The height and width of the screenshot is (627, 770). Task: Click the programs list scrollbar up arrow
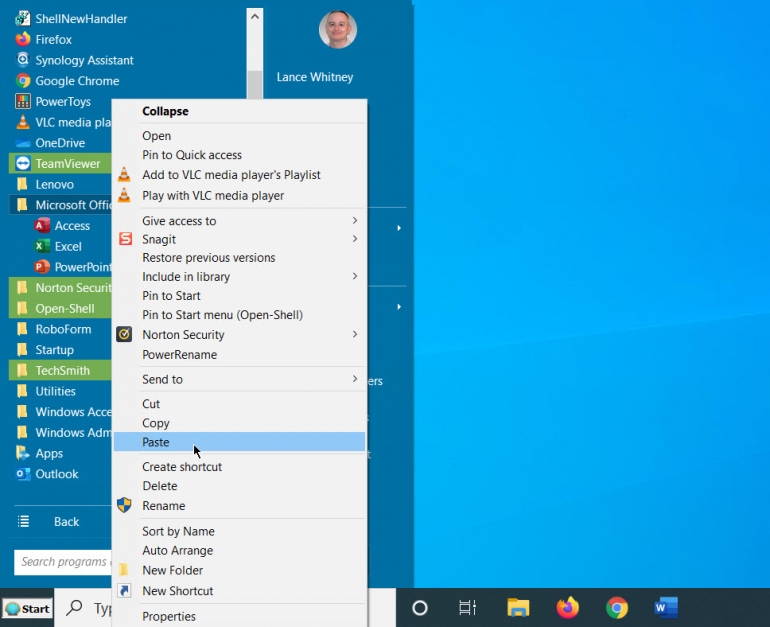tap(254, 17)
